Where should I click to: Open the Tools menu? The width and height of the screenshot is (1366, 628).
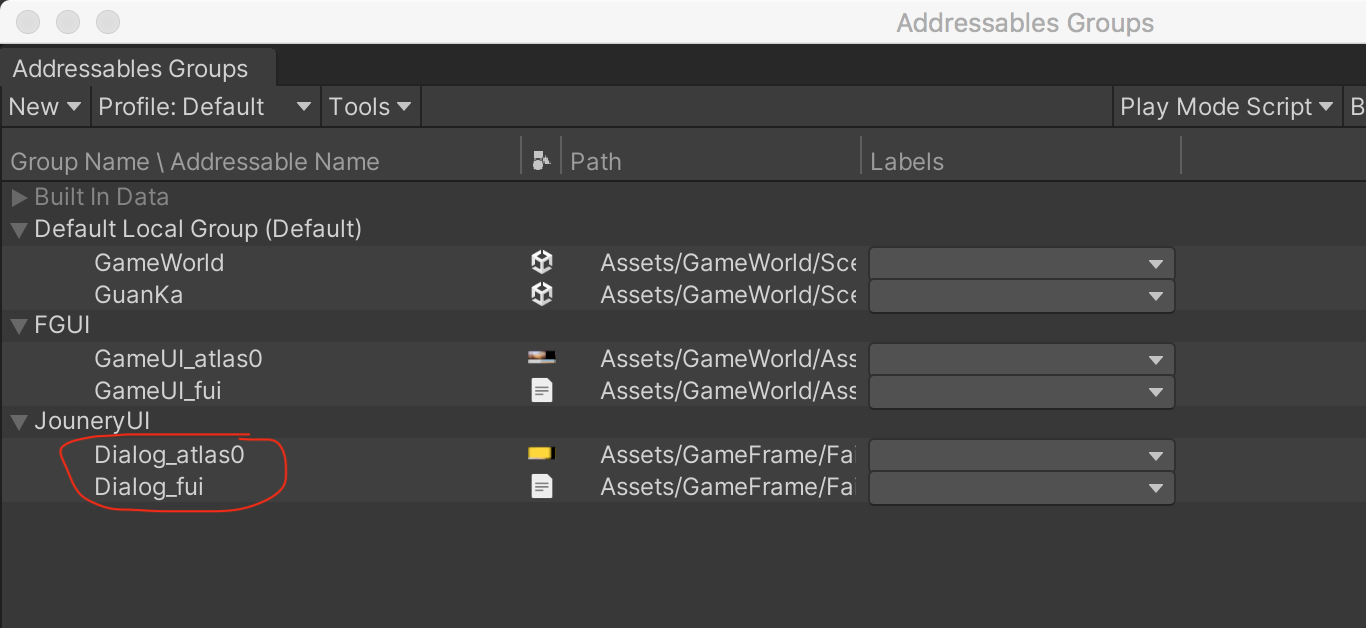pos(370,107)
